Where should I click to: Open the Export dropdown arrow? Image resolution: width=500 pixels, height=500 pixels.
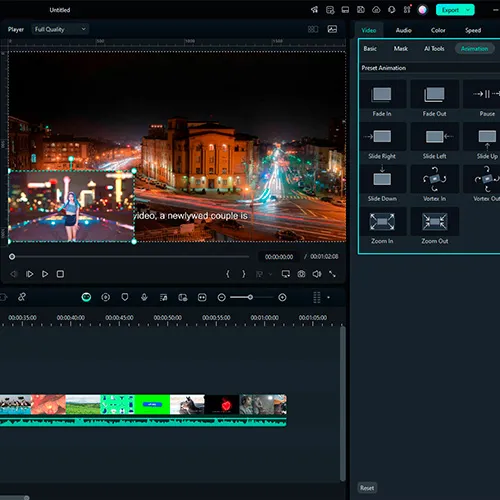tap(469, 10)
